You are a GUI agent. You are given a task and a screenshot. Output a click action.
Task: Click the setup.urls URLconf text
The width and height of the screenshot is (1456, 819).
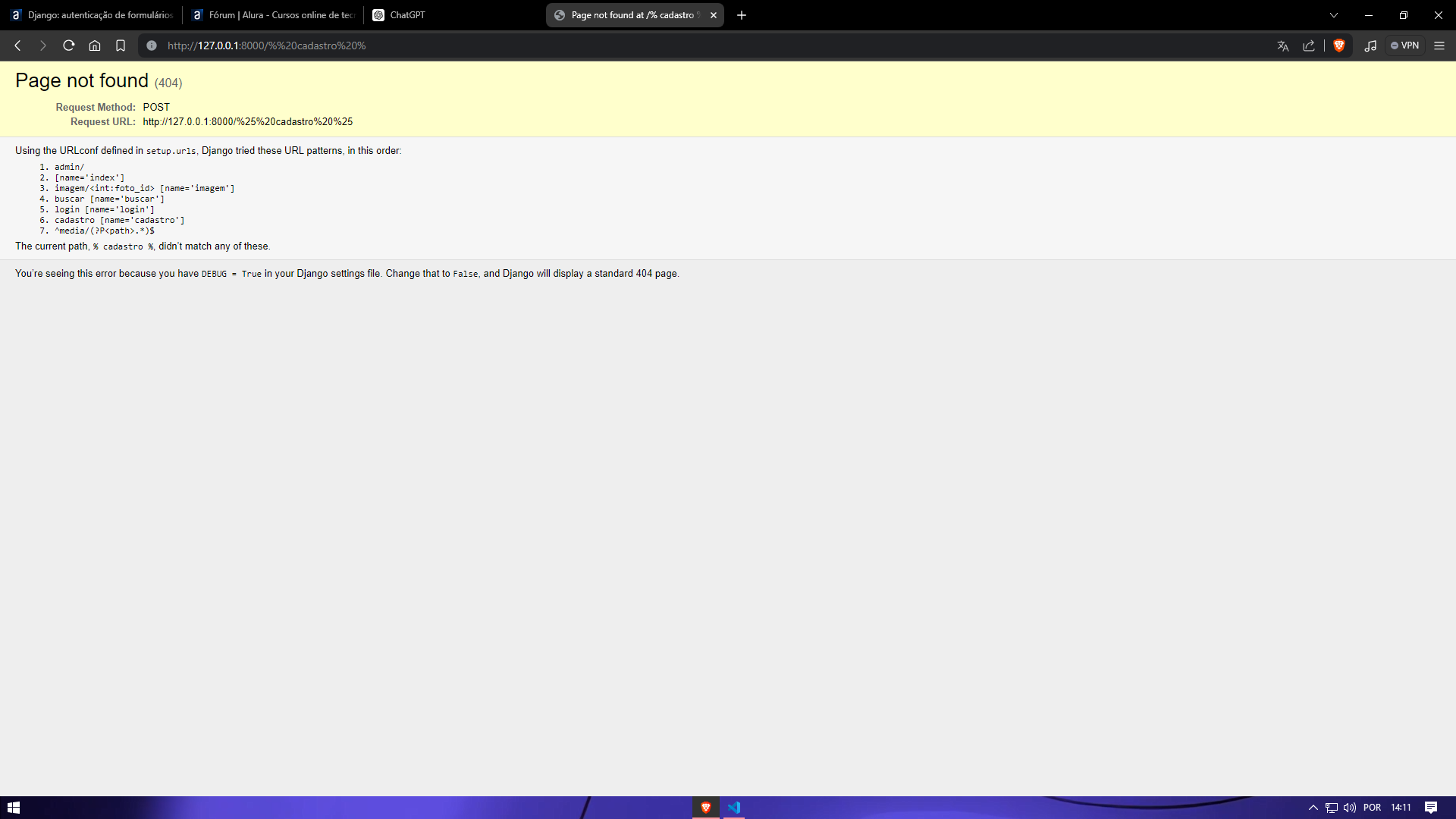(171, 151)
